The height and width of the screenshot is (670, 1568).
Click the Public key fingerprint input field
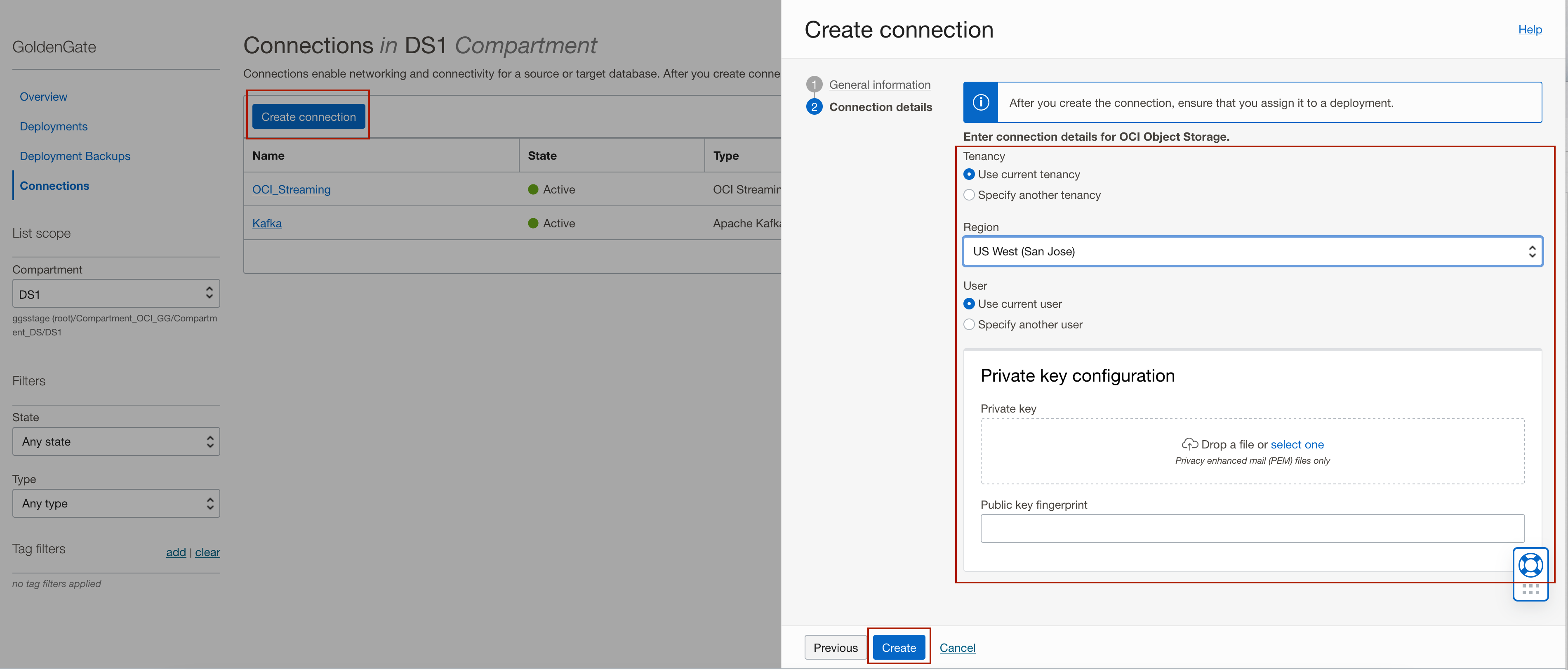[x=1252, y=528]
